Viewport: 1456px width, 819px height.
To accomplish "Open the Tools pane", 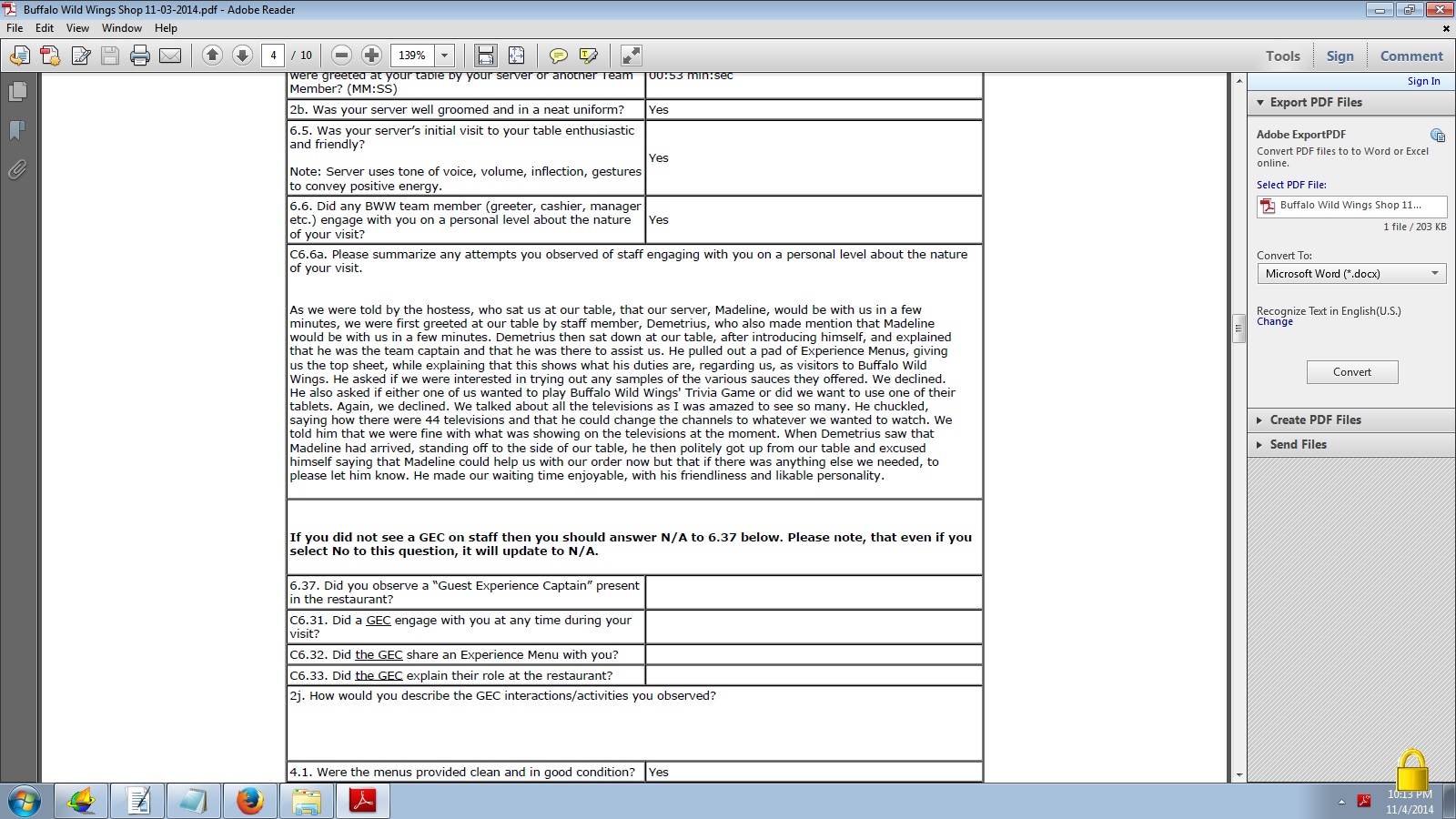I will pyautogui.click(x=1283, y=56).
